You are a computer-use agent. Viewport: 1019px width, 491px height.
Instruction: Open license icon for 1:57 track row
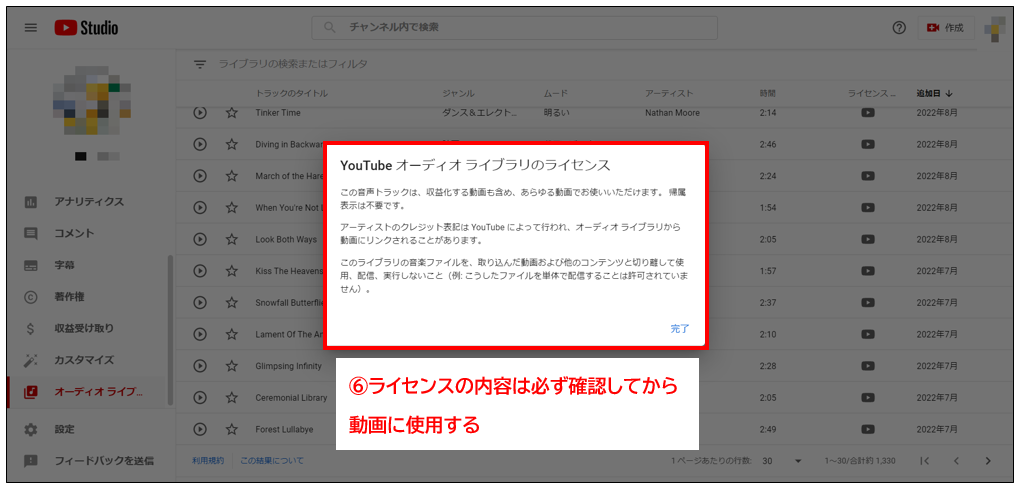867,271
